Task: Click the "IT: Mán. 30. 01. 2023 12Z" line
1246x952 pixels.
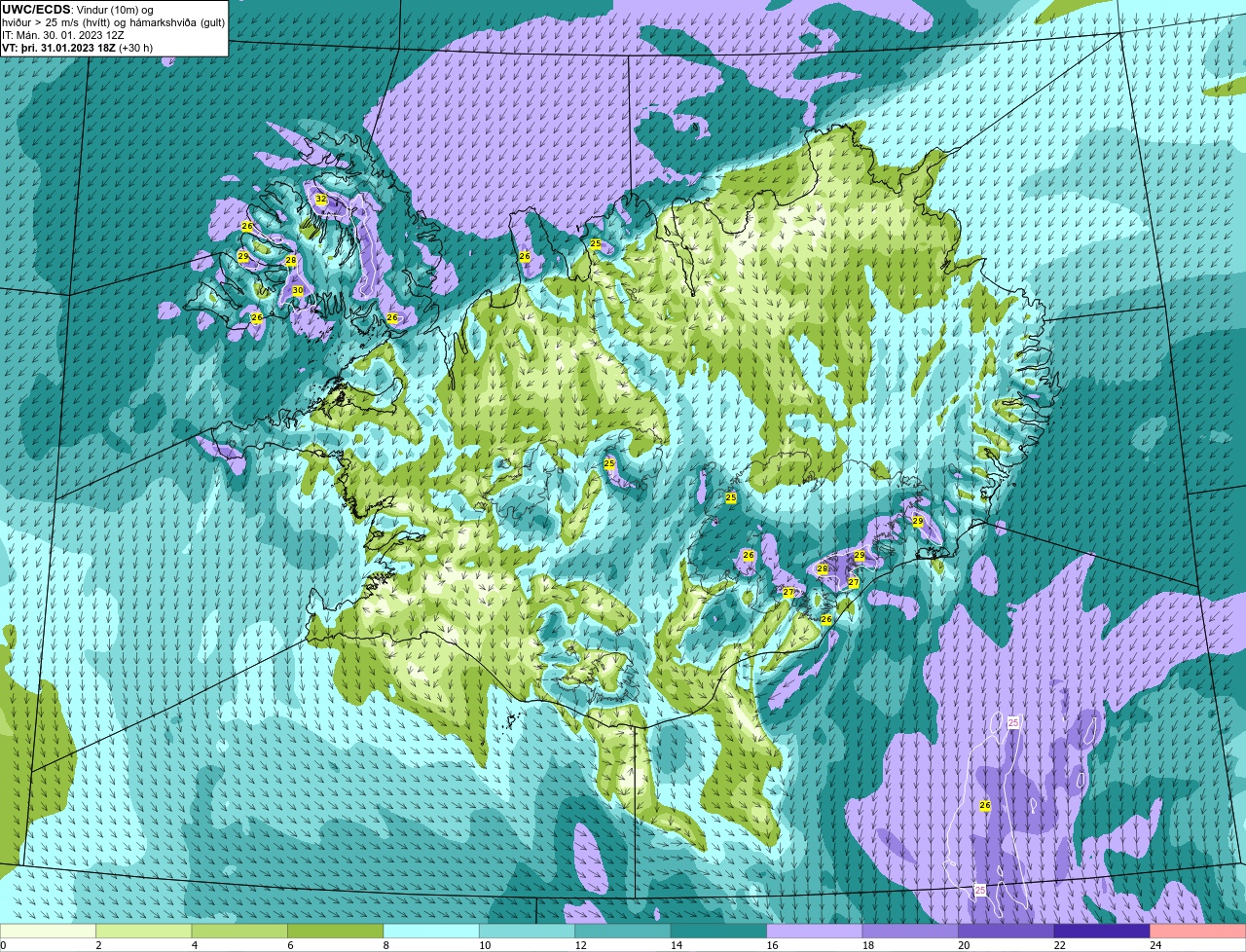Action: (63, 35)
